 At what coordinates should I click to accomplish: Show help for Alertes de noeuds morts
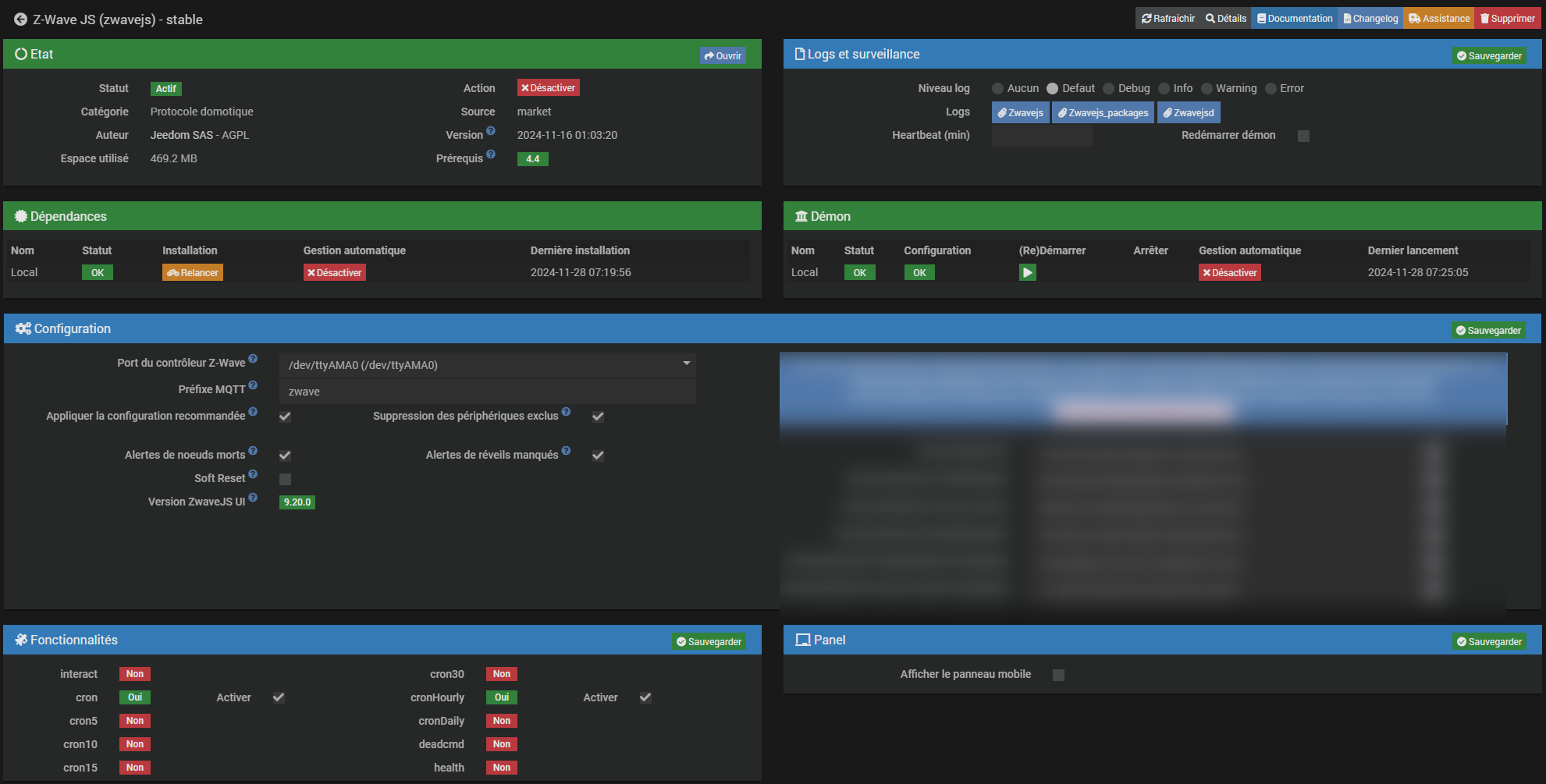[x=253, y=451]
